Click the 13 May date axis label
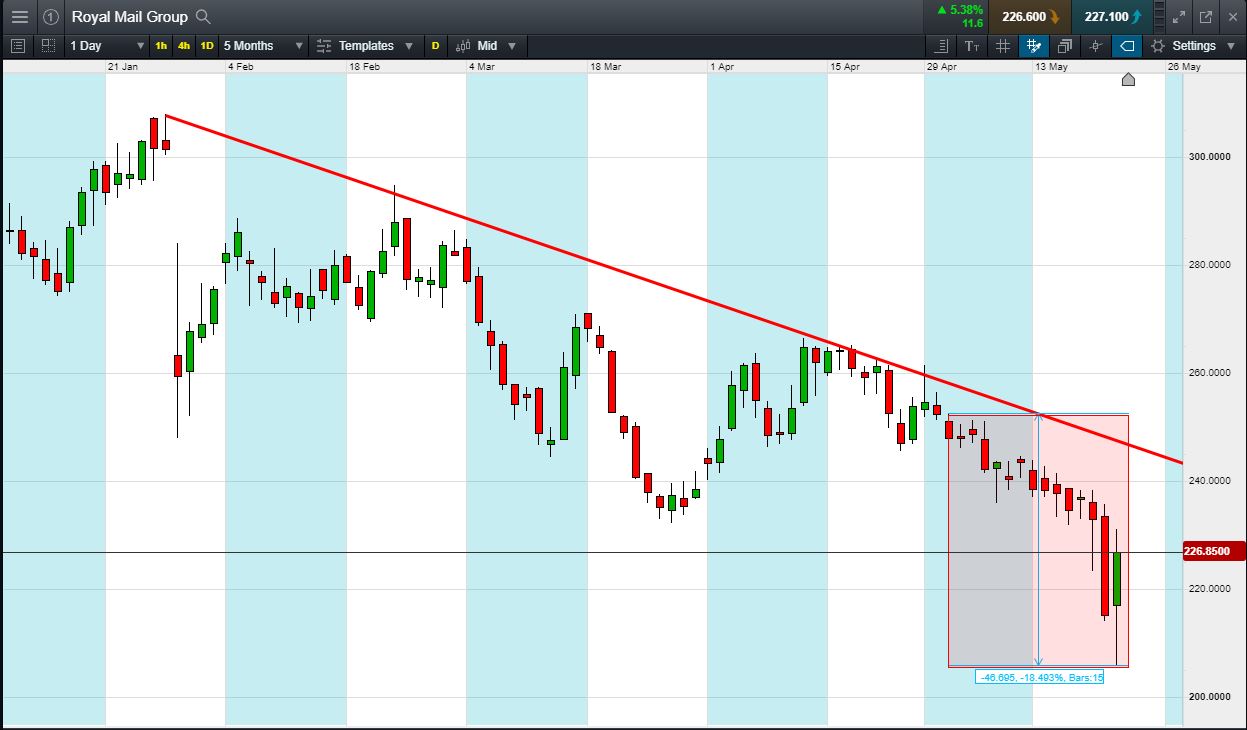Screen dimensions: 1247x730 pos(1052,66)
